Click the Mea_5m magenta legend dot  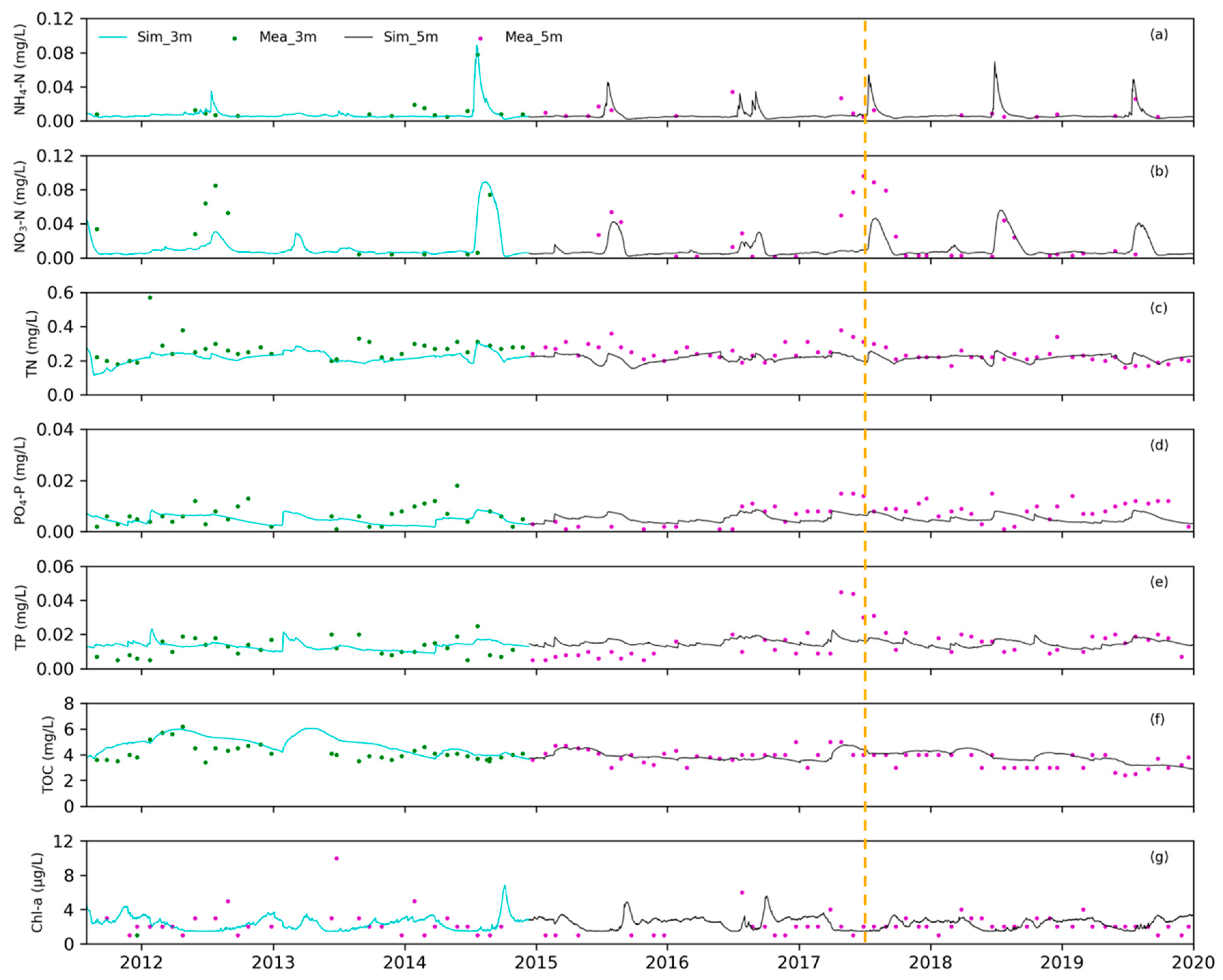pyautogui.click(x=480, y=39)
